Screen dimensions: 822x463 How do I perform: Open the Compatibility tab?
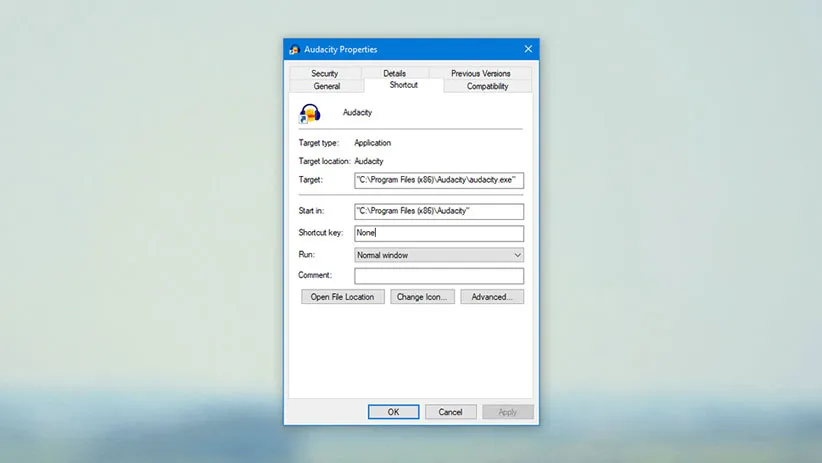coord(487,86)
